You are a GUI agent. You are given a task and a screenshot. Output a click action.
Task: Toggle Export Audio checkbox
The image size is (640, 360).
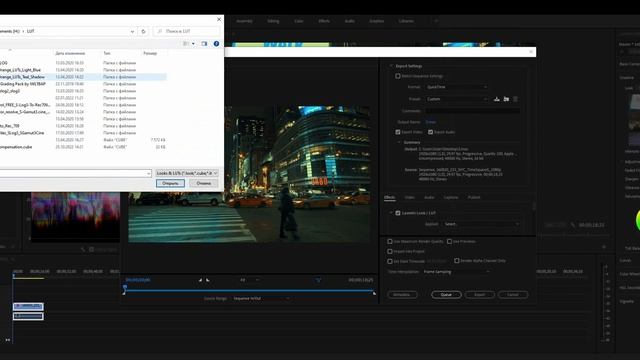[430, 132]
